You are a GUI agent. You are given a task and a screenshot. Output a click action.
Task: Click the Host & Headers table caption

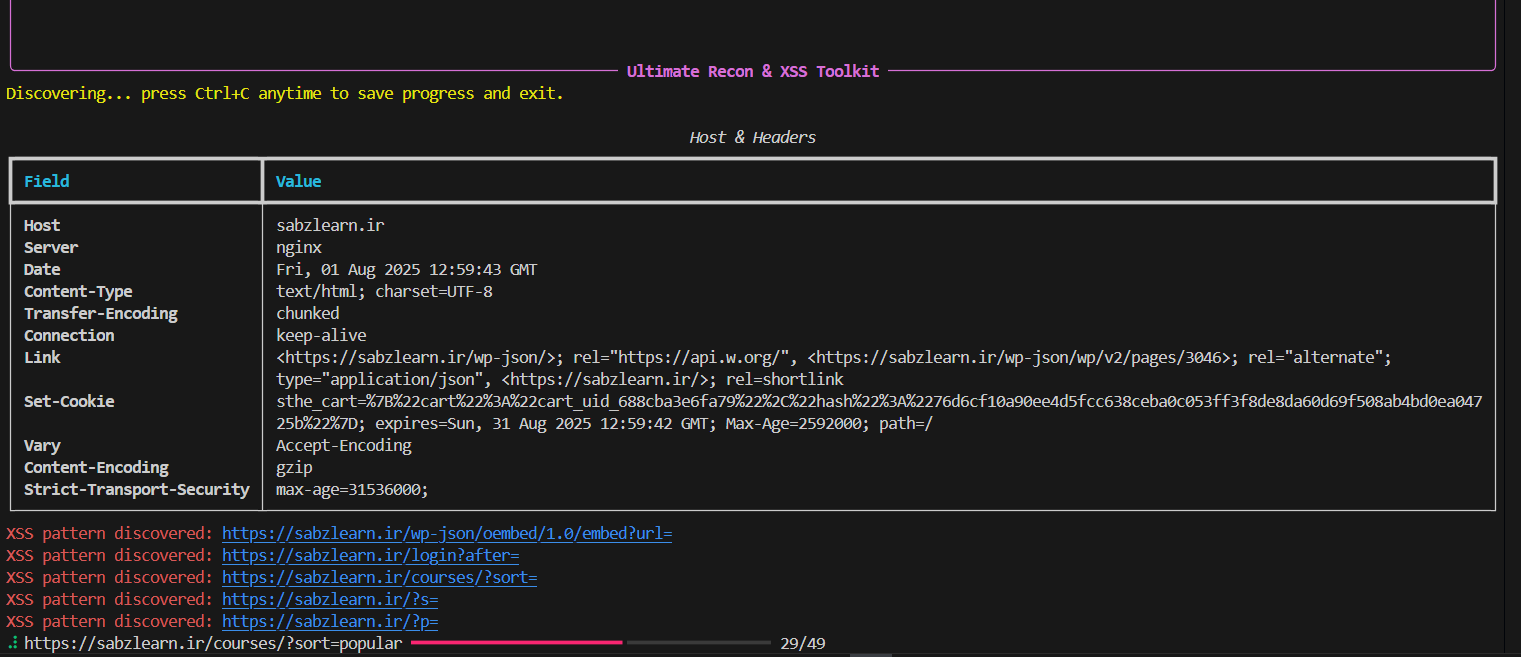coord(753,137)
